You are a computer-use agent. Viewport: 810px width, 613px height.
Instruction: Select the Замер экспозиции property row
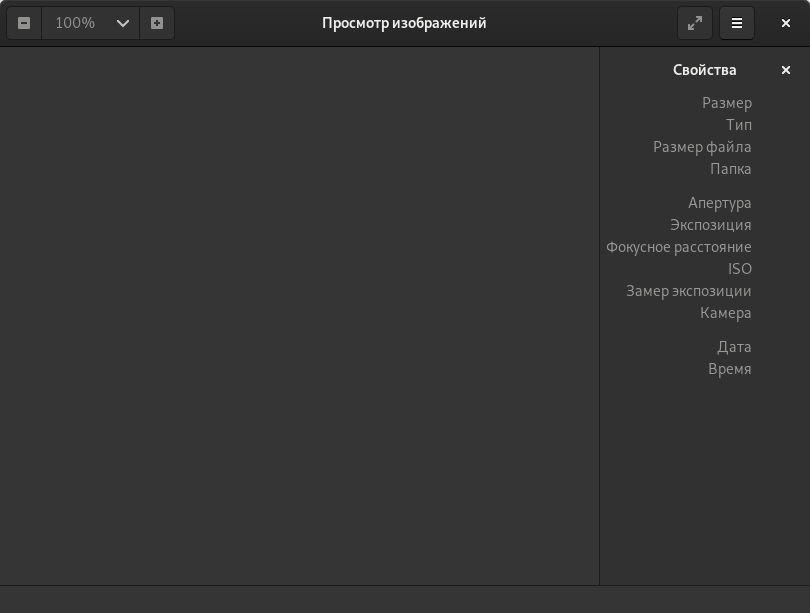click(688, 291)
